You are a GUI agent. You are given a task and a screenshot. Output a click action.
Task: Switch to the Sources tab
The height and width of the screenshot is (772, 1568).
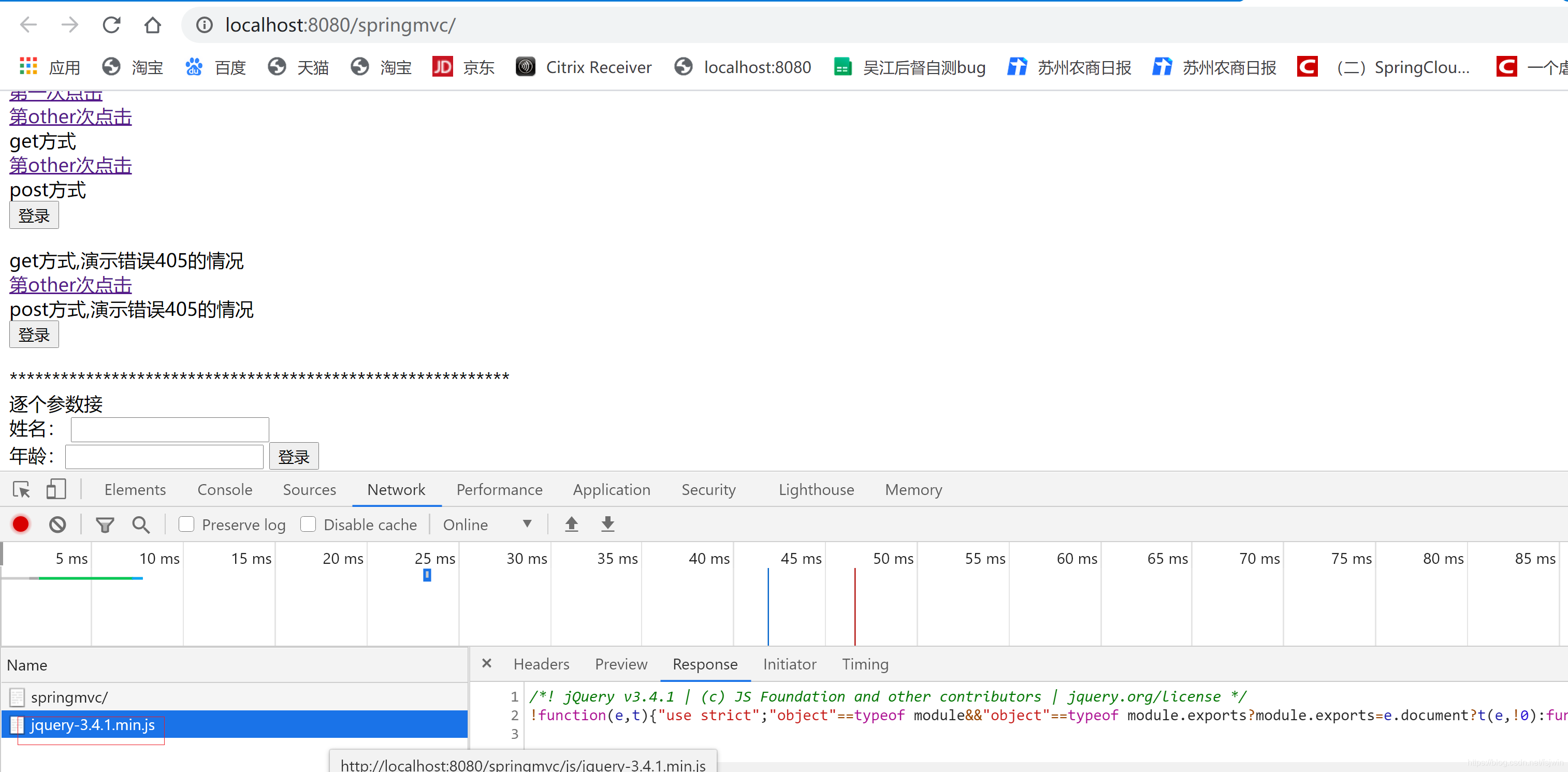tap(309, 489)
